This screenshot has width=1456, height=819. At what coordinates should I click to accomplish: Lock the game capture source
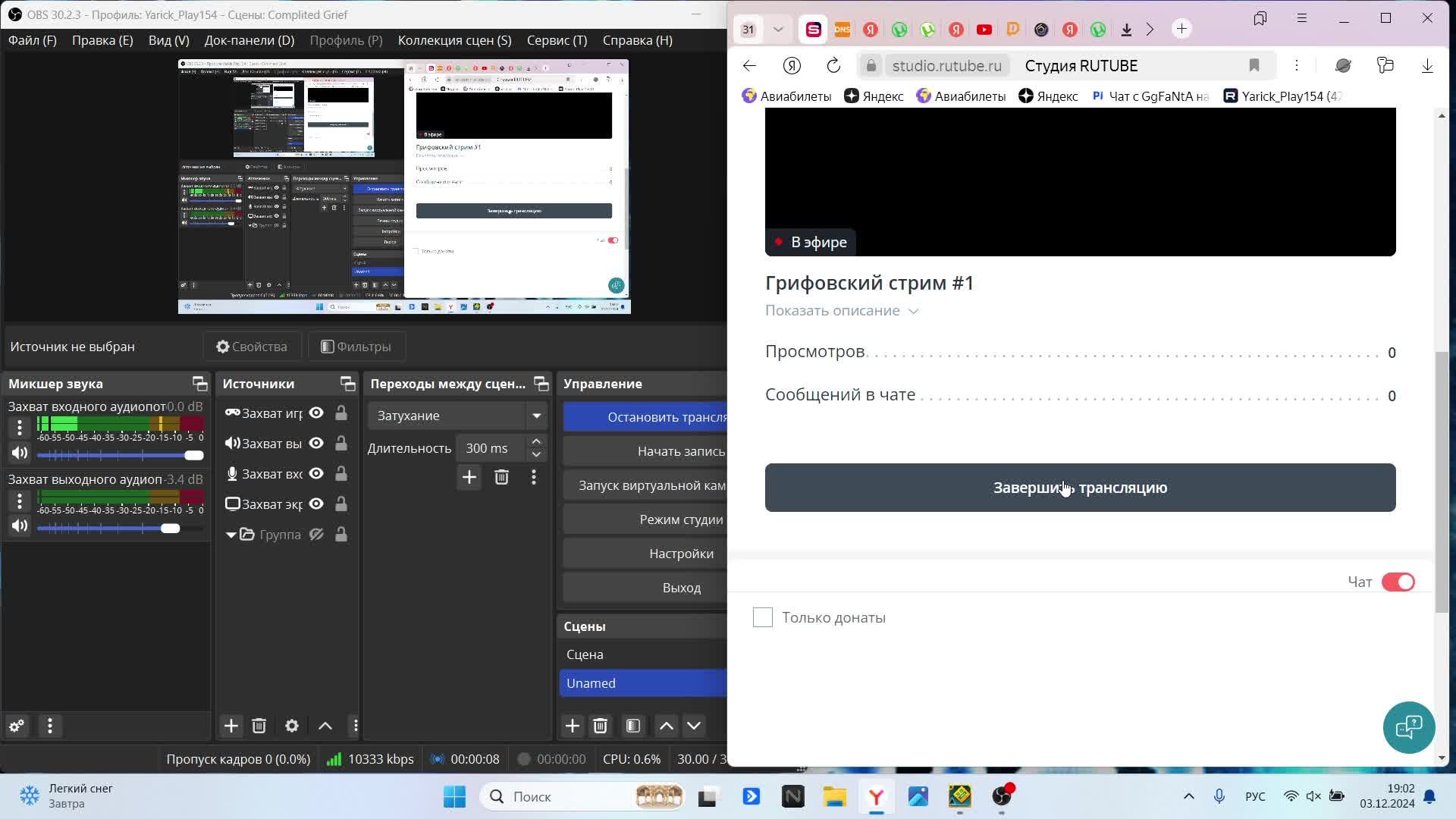tap(341, 413)
